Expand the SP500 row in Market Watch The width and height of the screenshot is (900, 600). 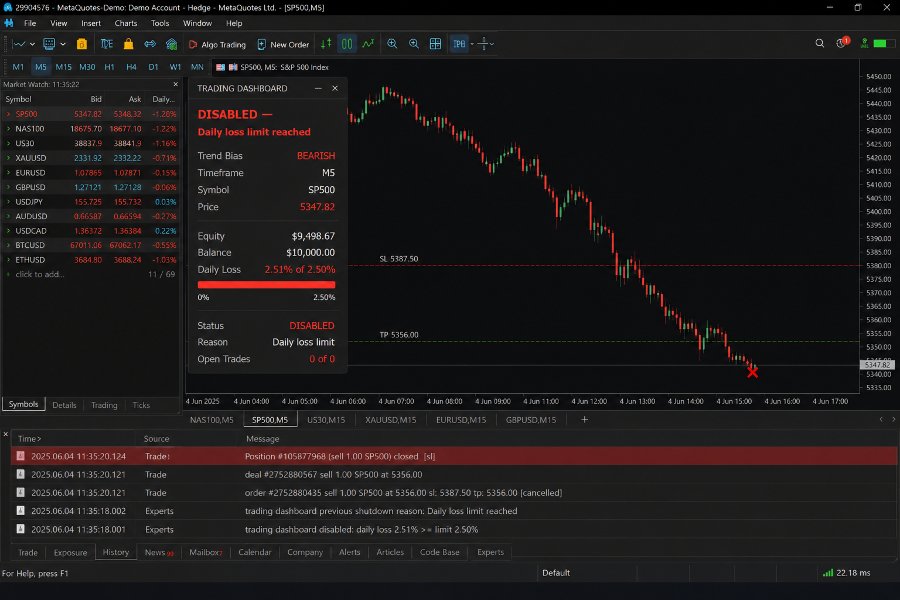tap(8, 114)
